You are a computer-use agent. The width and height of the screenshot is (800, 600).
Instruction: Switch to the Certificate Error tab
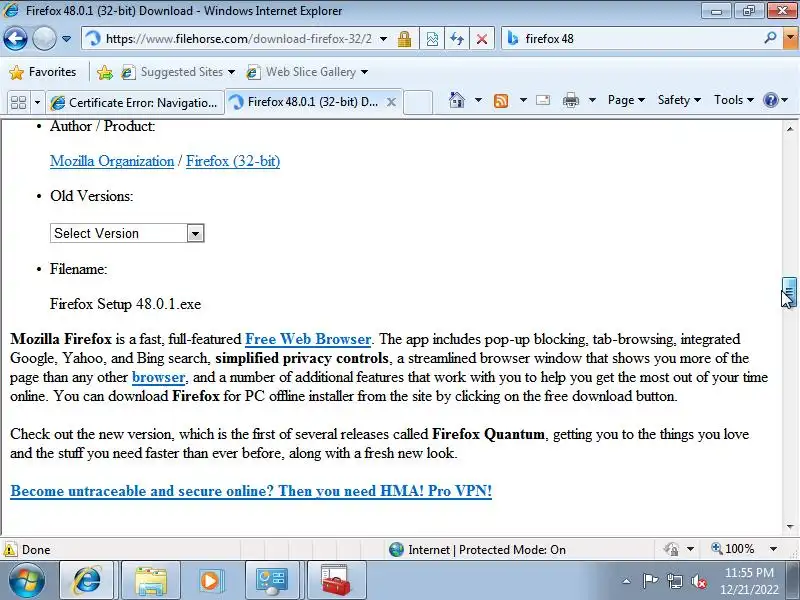coord(135,103)
